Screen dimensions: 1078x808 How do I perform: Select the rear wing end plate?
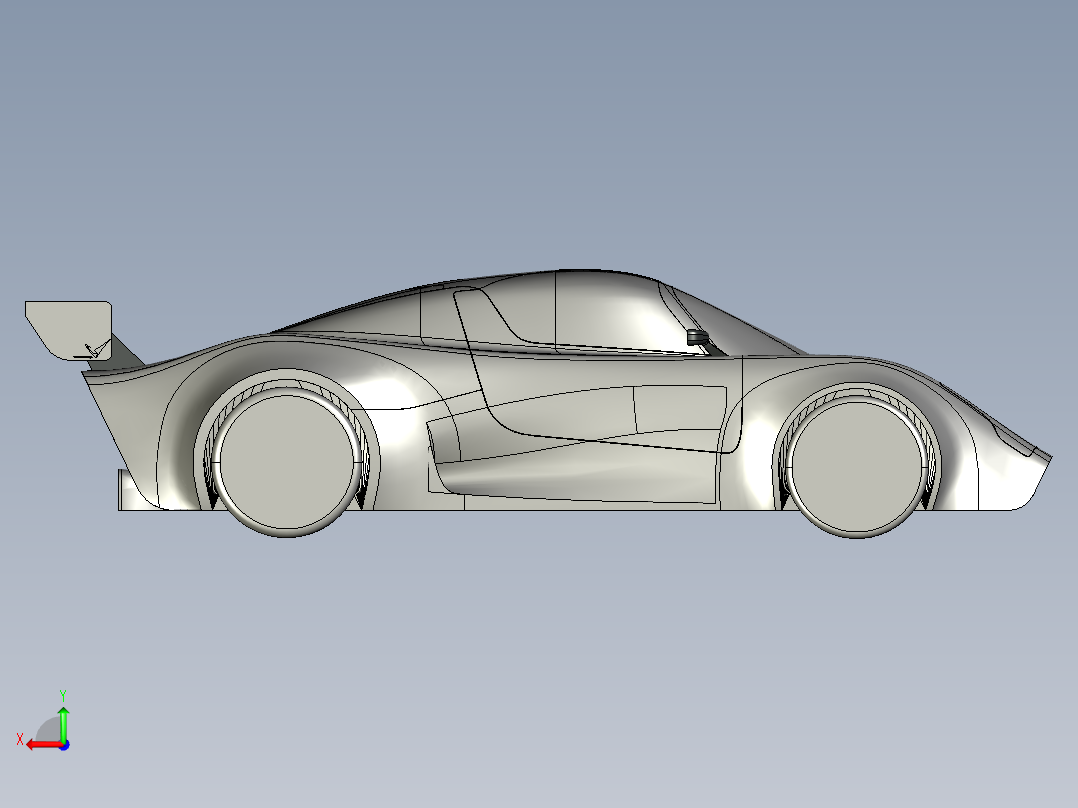pyautogui.click(x=69, y=329)
